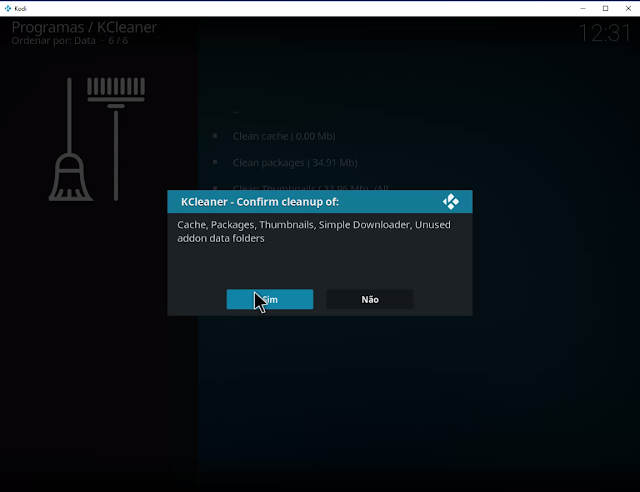The image size is (640, 492).
Task: Click the Kodi icon in title bar
Action: coord(8,8)
